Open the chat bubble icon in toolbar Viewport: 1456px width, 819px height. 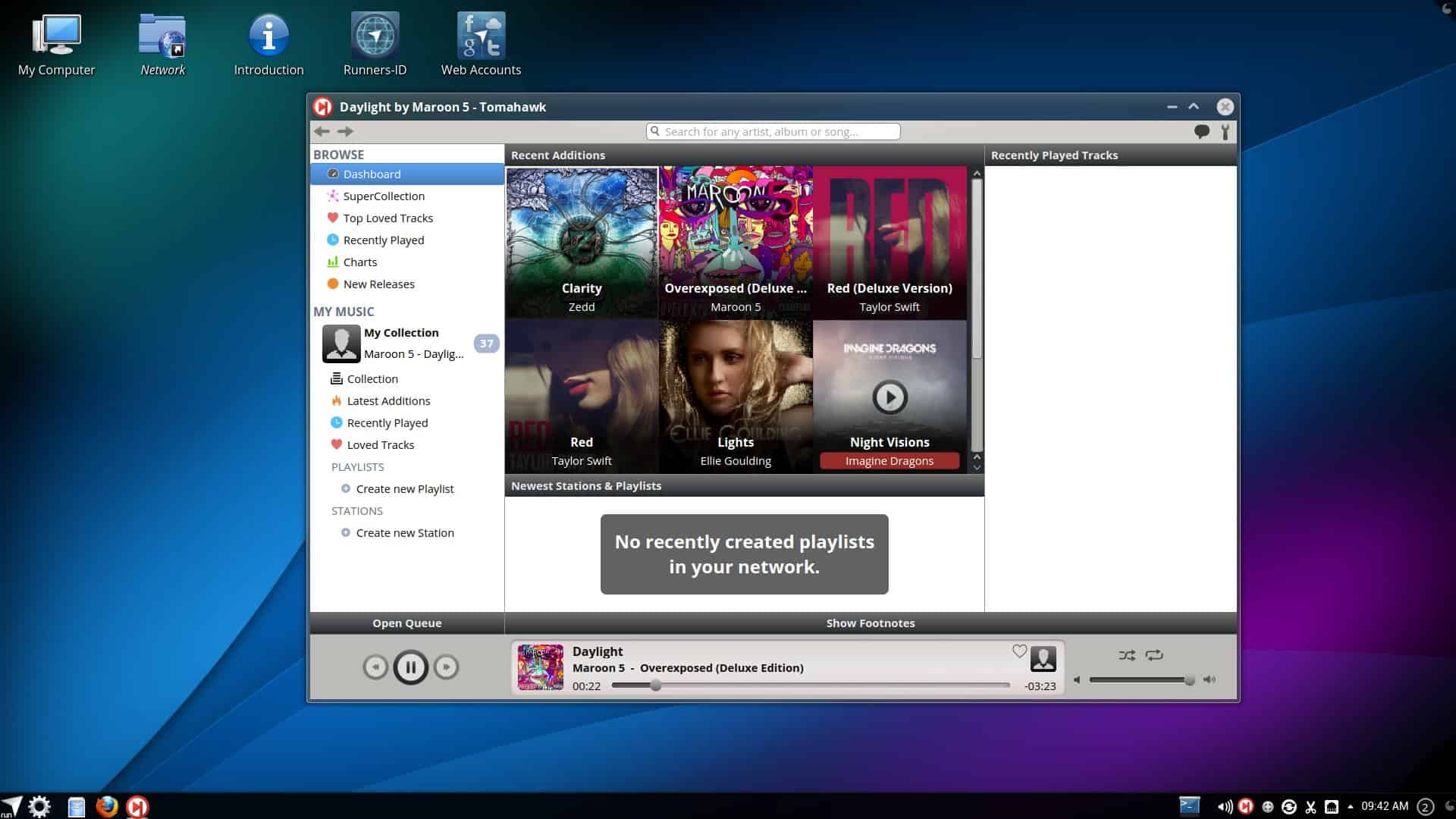tap(1201, 132)
